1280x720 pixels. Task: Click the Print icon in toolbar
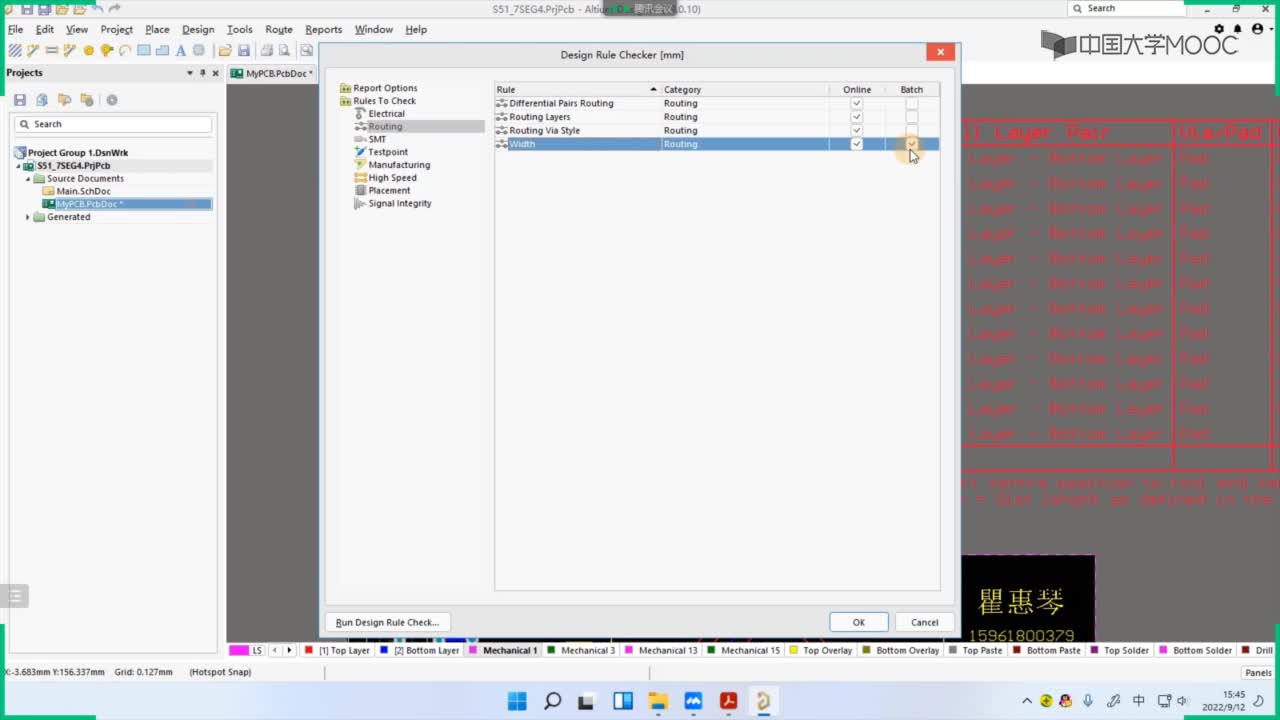[x=266, y=50]
